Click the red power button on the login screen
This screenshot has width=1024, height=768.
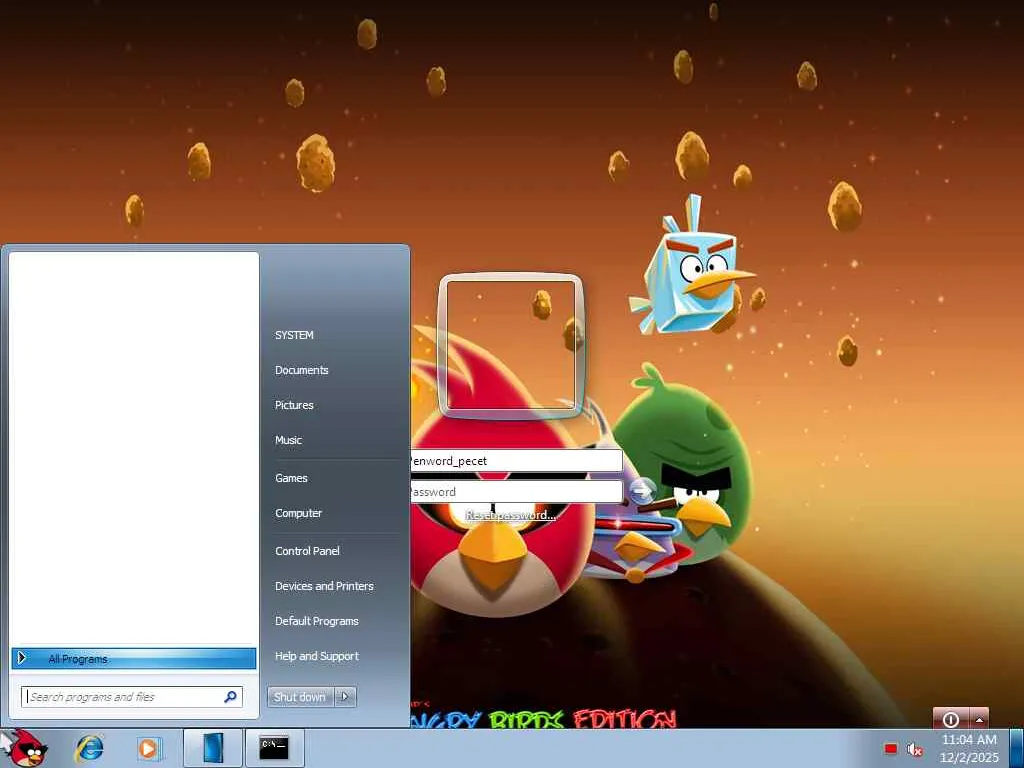coord(951,718)
